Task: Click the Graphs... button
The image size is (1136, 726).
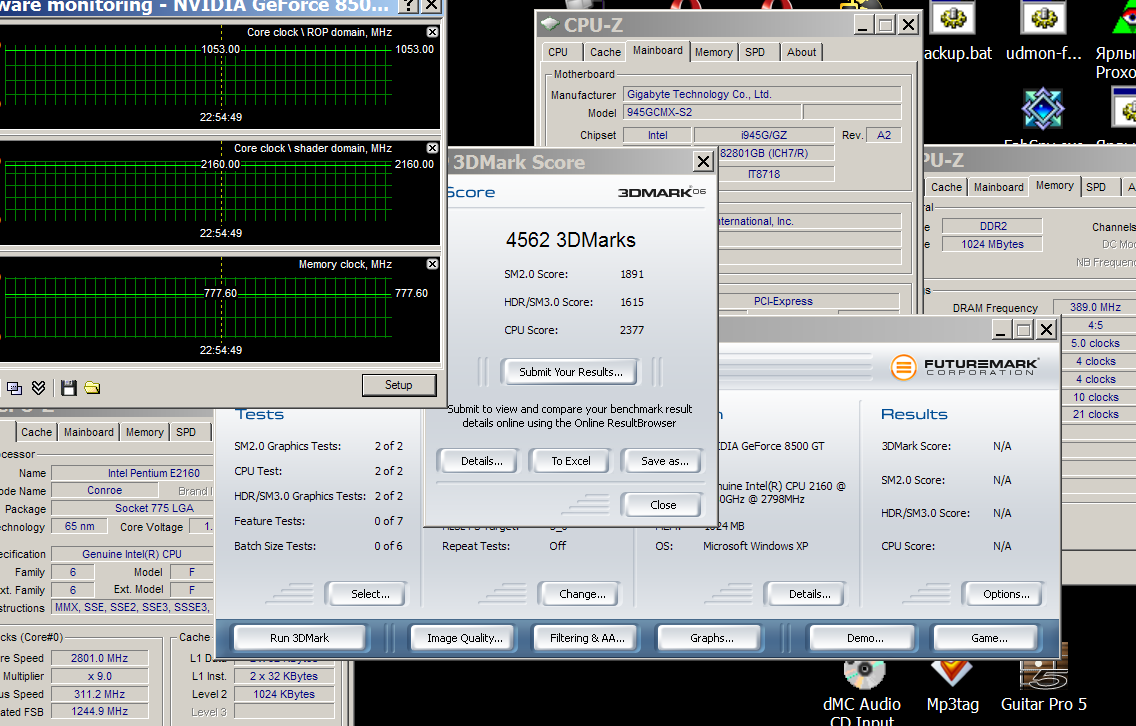Action: coord(711,638)
